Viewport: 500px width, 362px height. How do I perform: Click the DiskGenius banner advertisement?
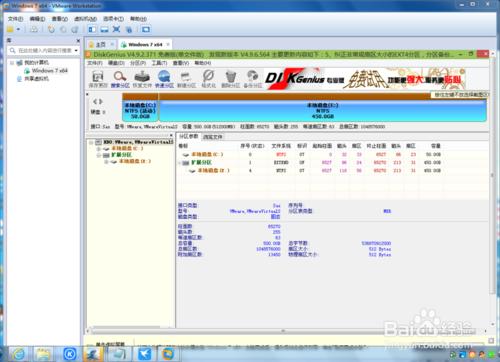coord(365,79)
